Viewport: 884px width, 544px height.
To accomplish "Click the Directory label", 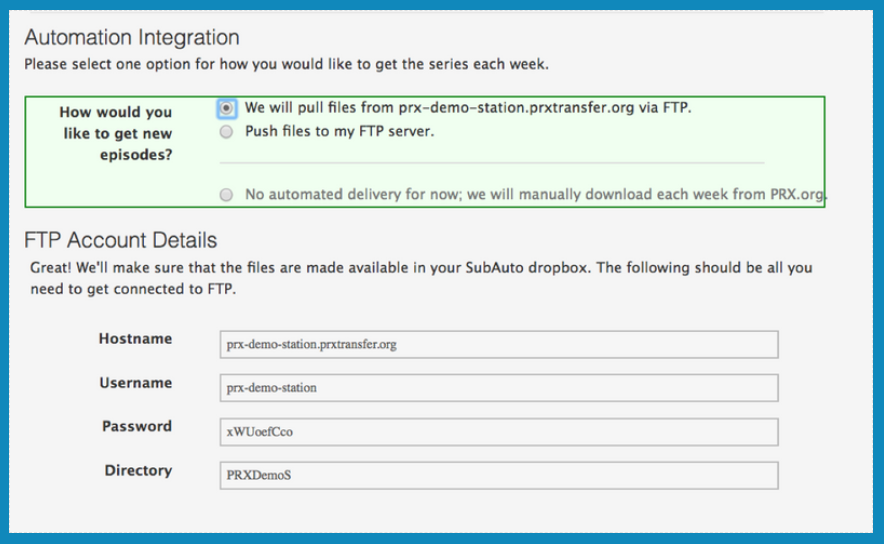I will (x=138, y=470).
